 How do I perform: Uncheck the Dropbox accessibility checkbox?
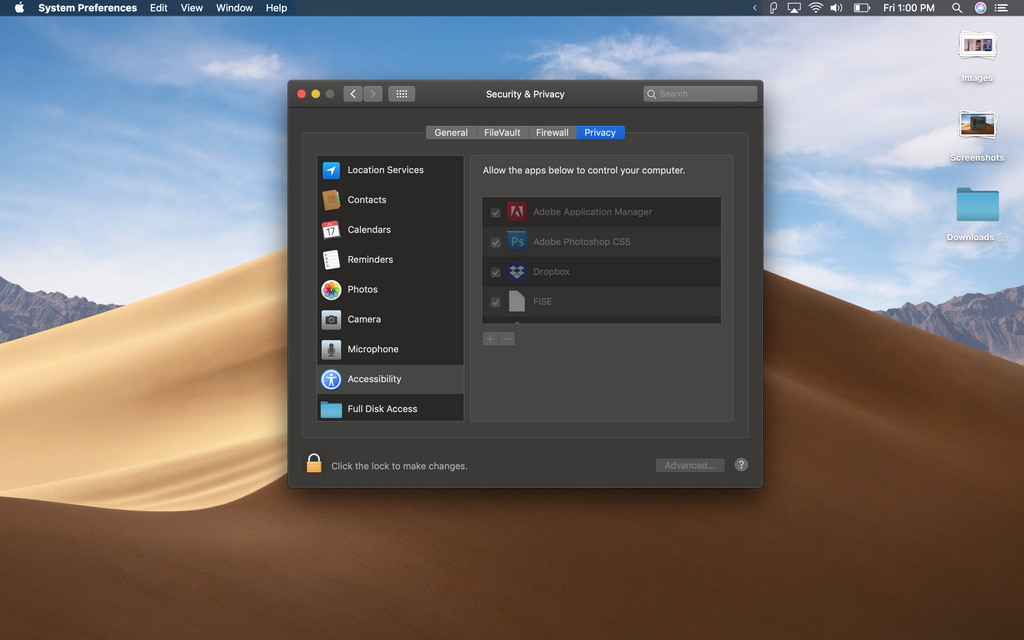point(495,272)
